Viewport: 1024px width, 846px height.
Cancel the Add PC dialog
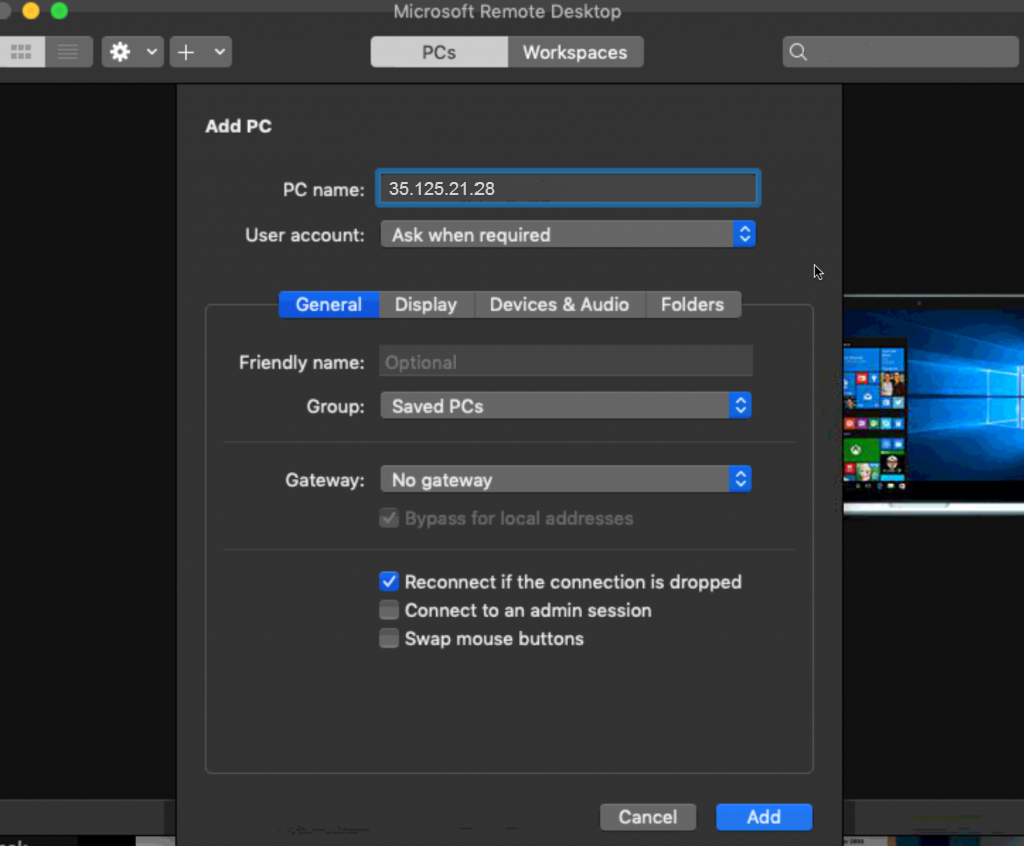(x=647, y=817)
